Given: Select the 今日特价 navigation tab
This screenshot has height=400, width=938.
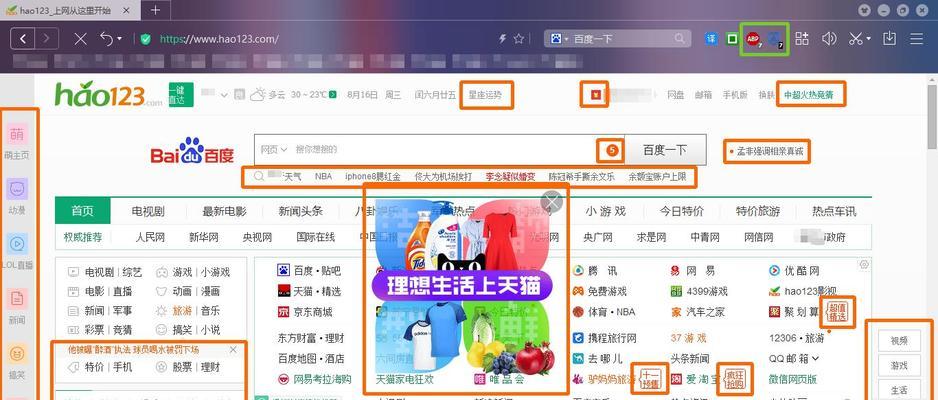Looking at the screenshot, I should (681, 211).
